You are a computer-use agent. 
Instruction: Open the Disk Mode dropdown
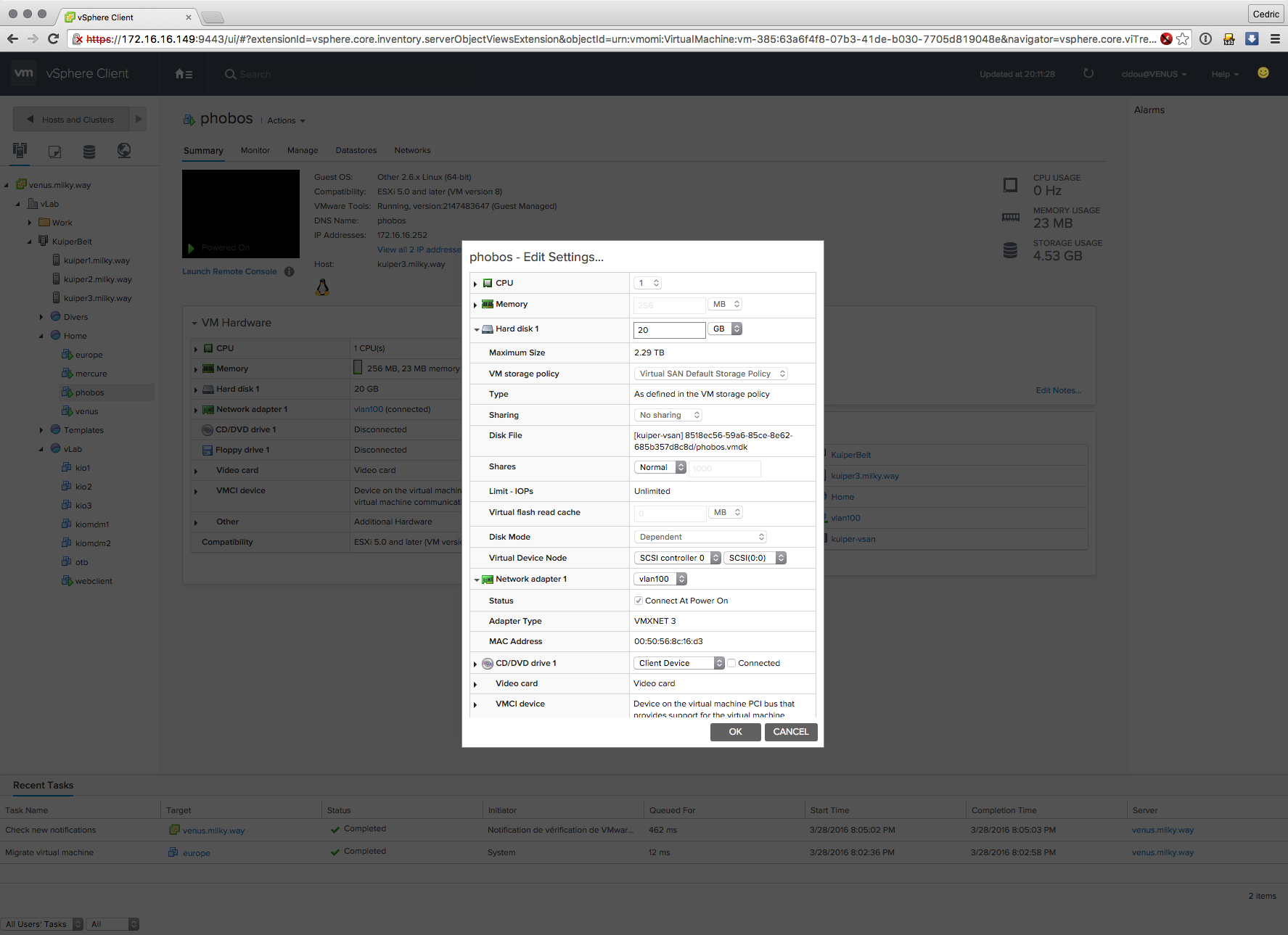(x=700, y=537)
